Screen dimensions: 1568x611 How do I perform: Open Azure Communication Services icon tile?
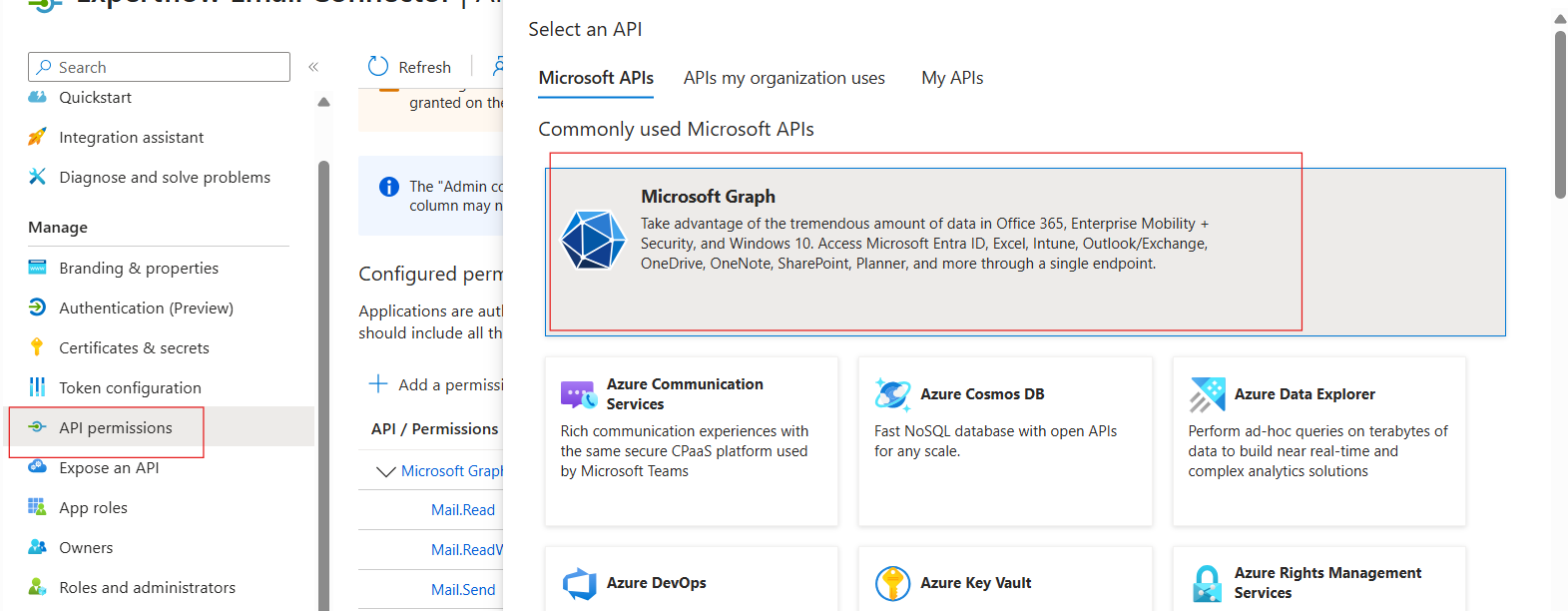coord(578,394)
